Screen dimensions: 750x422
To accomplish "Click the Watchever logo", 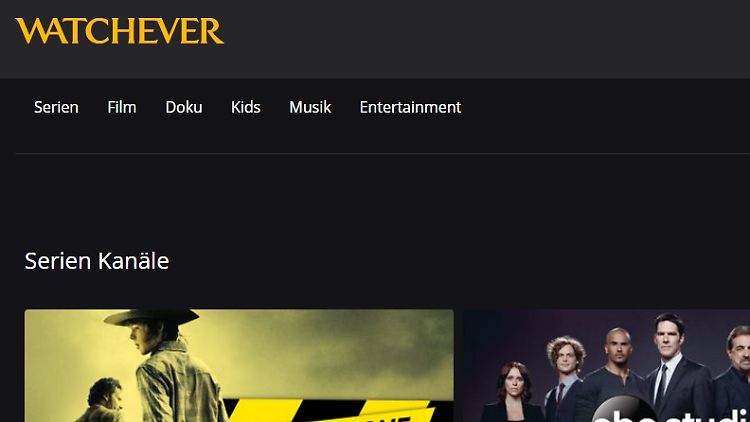I will point(120,31).
